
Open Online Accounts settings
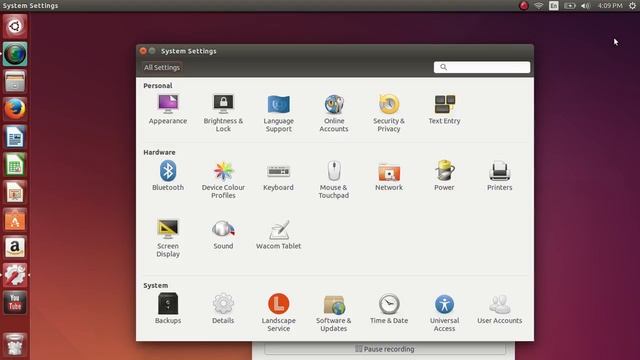pyautogui.click(x=334, y=113)
